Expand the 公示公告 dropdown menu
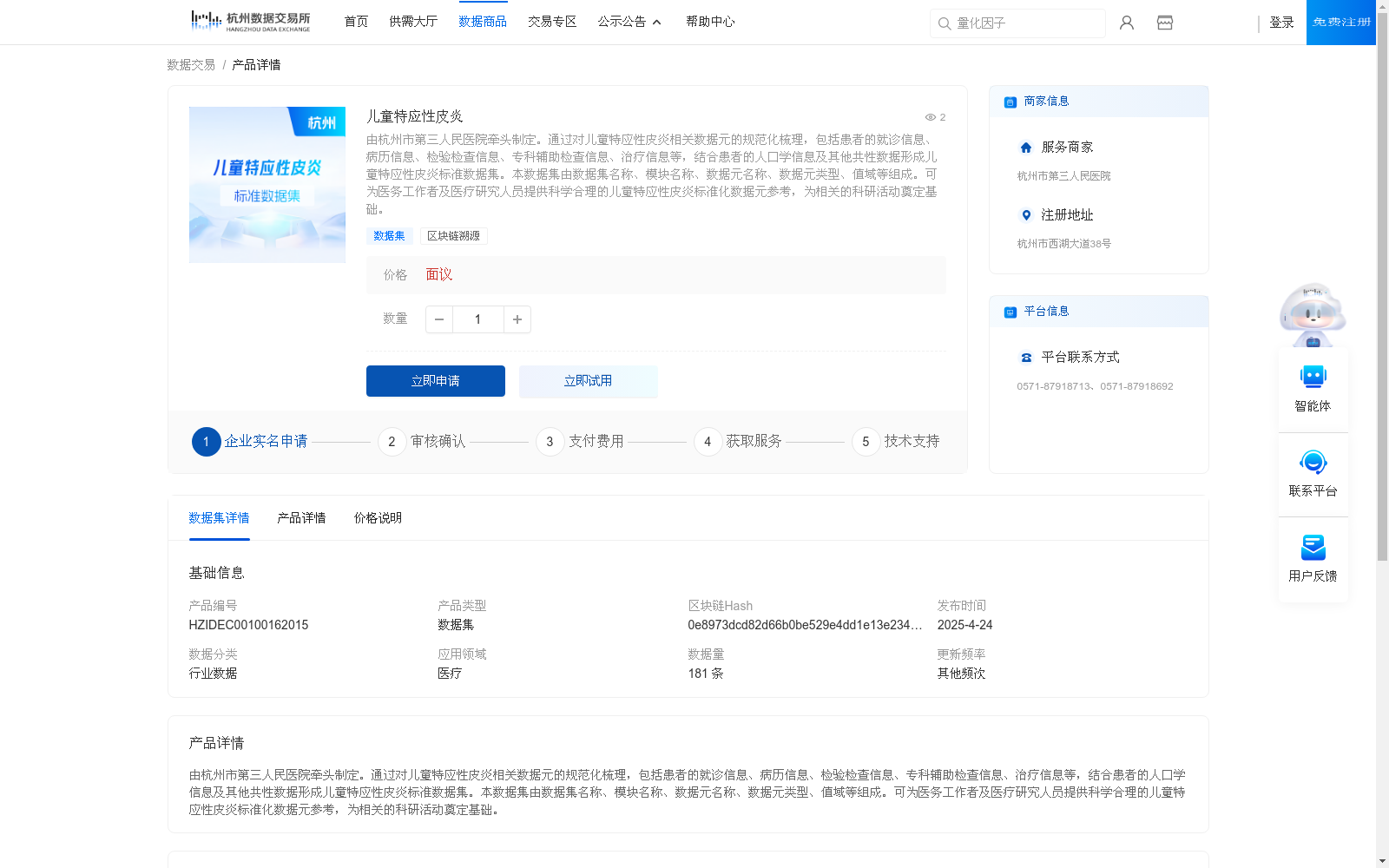The height and width of the screenshot is (868, 1389). coord(629,22)
